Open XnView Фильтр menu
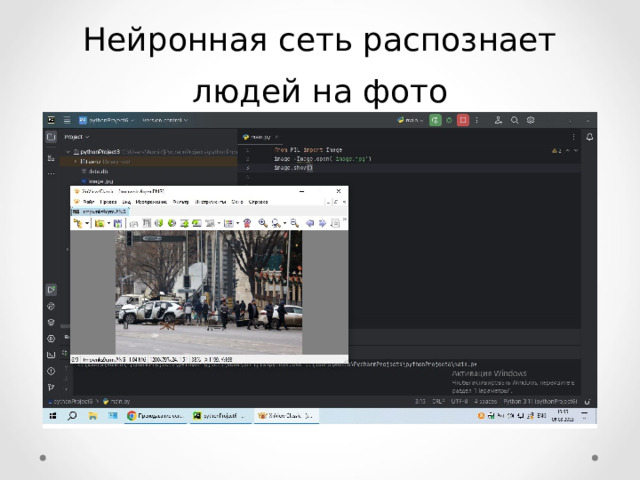 click(x=181, y=202)
